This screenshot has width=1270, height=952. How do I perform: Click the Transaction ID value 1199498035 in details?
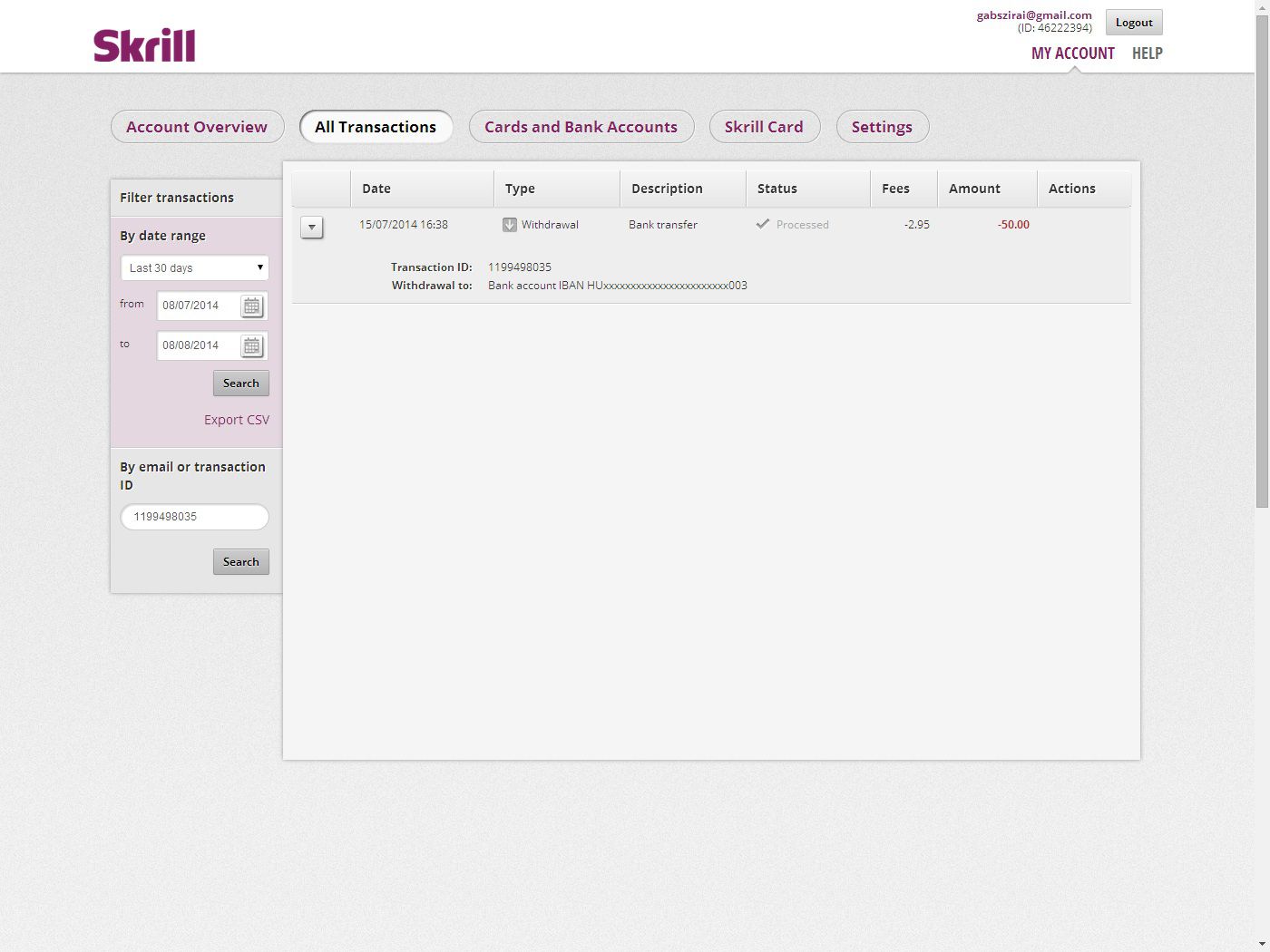[x=520, y=267]
